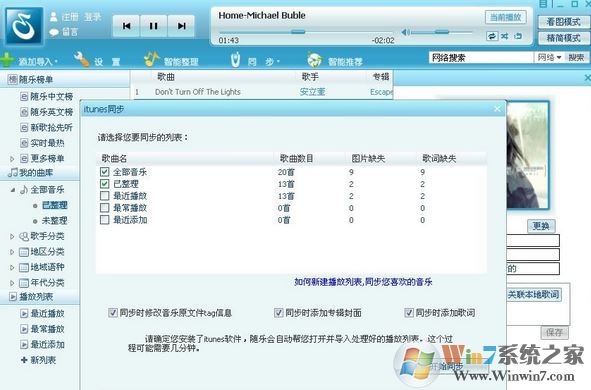The height and width of the screenshot is (390, 591).
Task: Toggle shuffle playback mode icon
Action: (x=505, y=36)
